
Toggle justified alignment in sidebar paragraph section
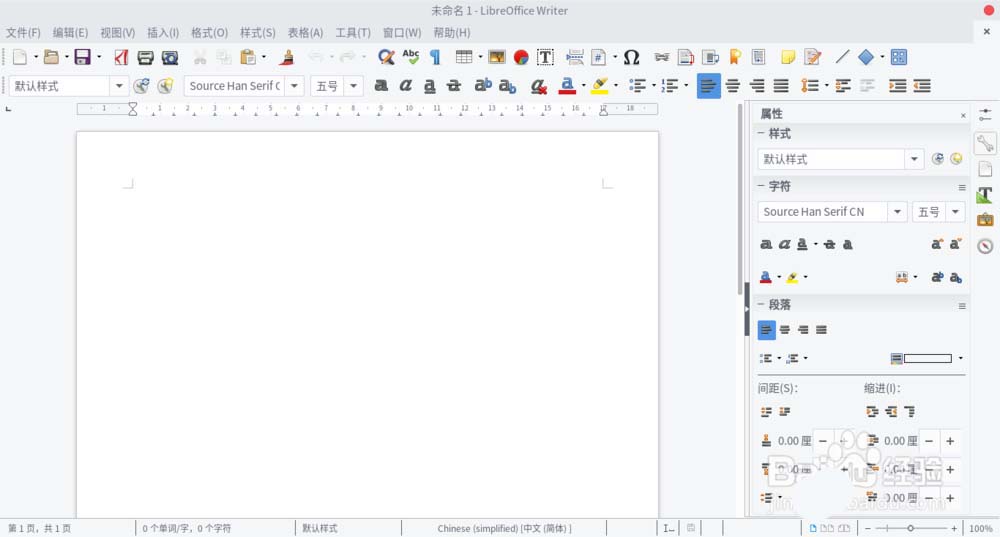pyautogui.click(x=821, y=330)
